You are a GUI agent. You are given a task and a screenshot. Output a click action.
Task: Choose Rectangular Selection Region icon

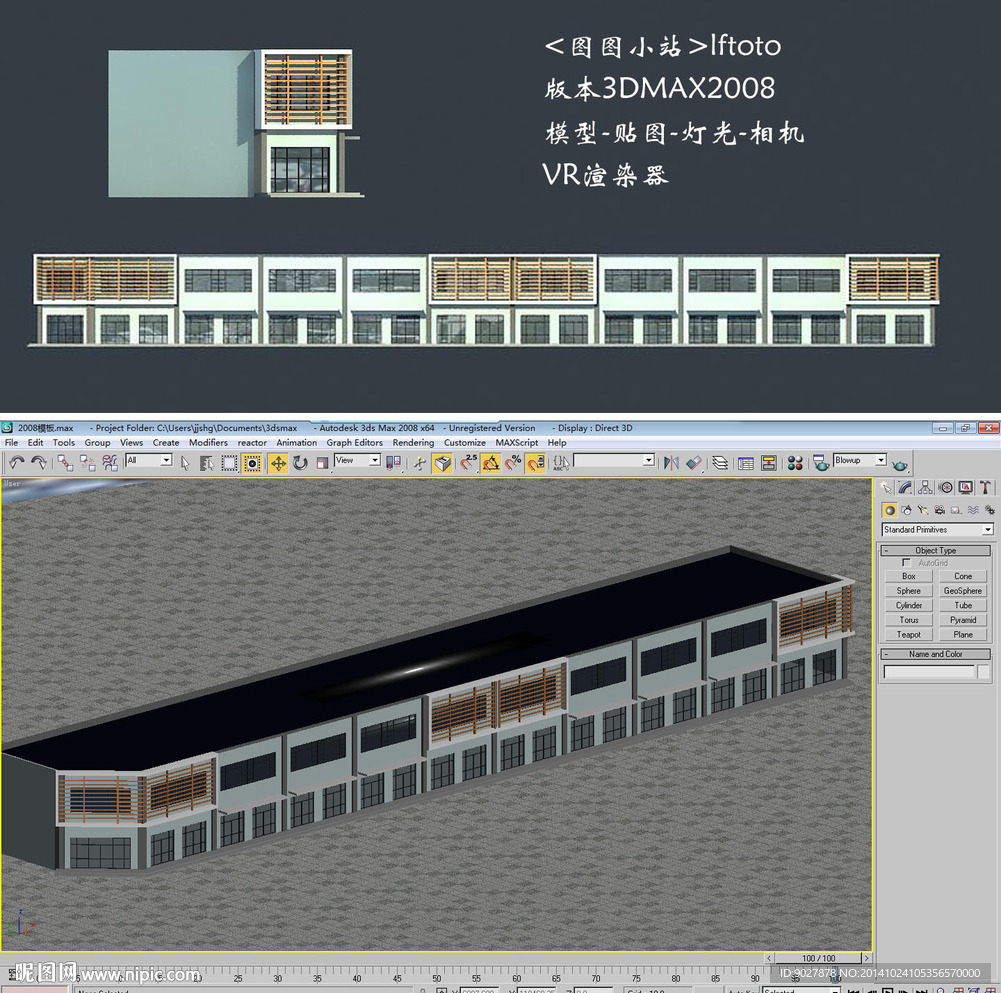[x=229, y=462]
